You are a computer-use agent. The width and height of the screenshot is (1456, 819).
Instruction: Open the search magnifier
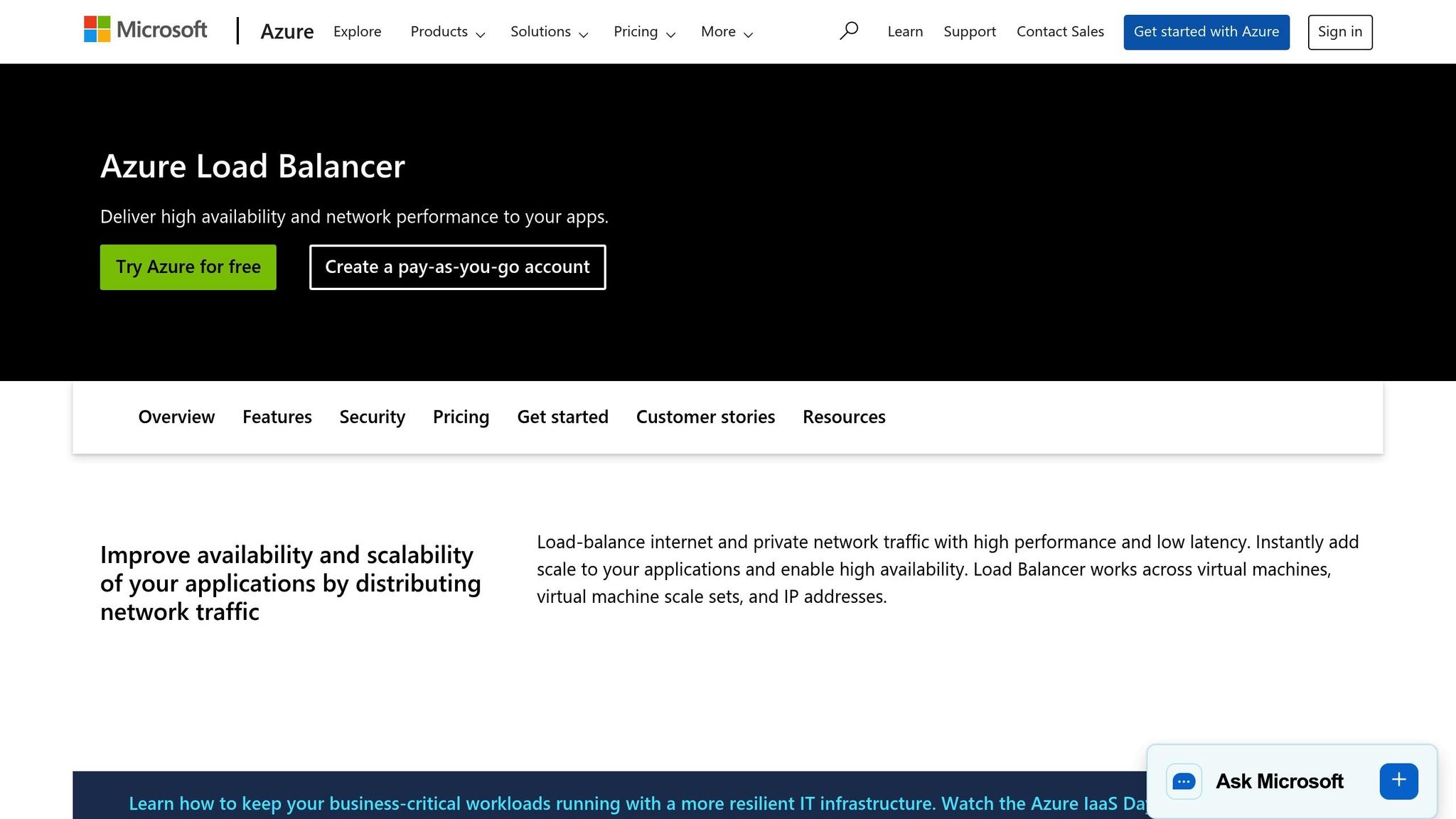(849, 31)
